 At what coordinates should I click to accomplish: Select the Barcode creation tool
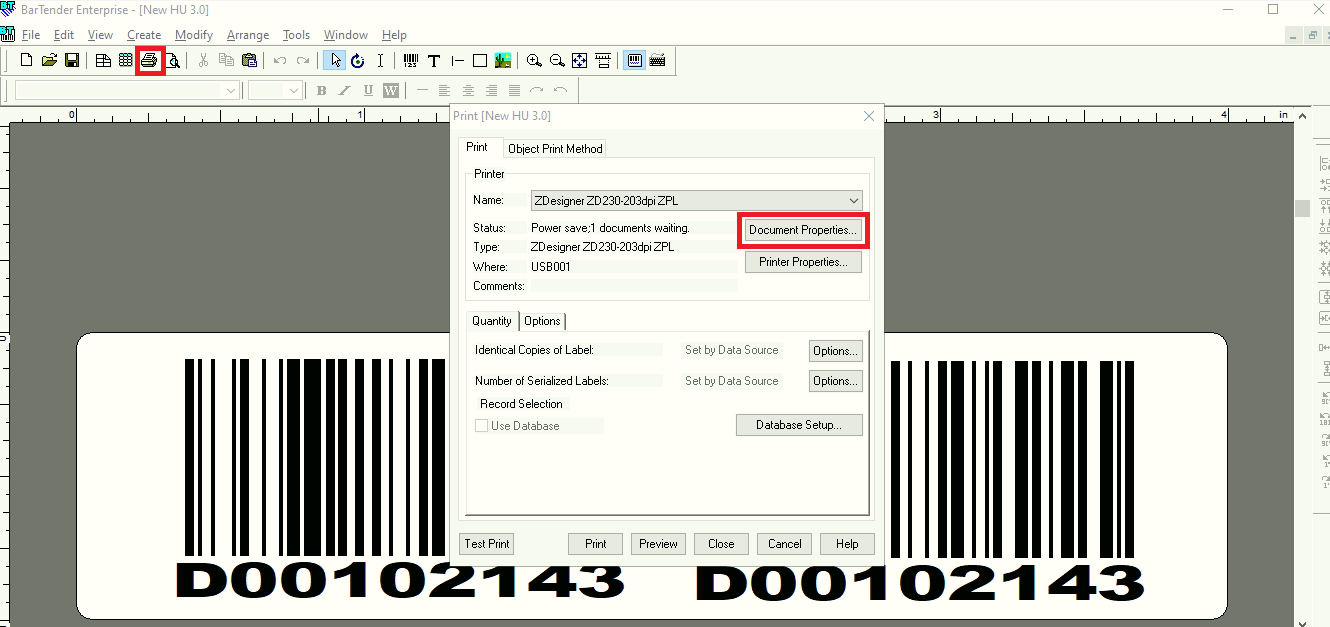pyautogui.click(x=410, y=61)
